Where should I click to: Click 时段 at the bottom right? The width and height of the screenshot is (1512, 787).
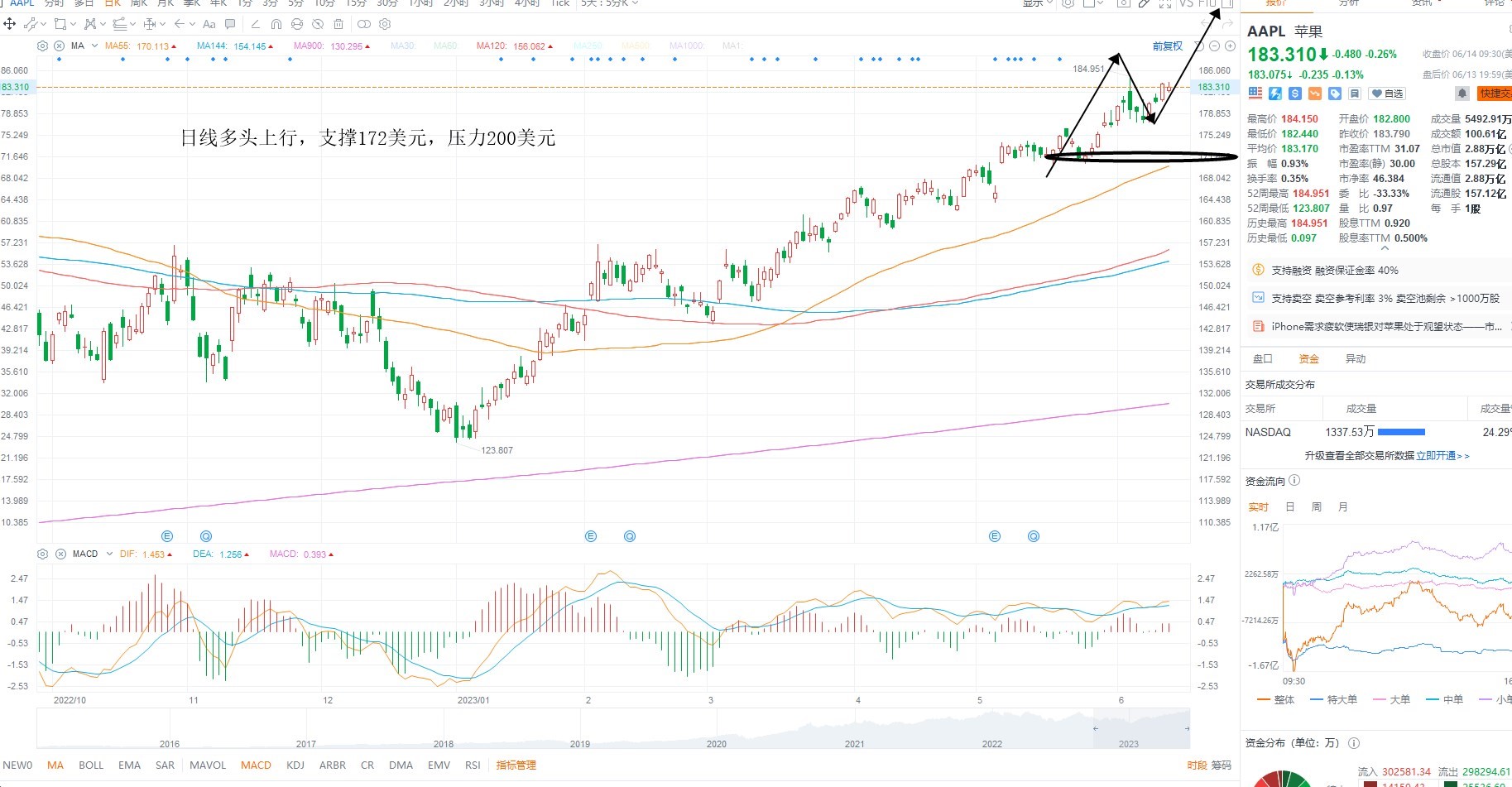tap(1197, 765)
